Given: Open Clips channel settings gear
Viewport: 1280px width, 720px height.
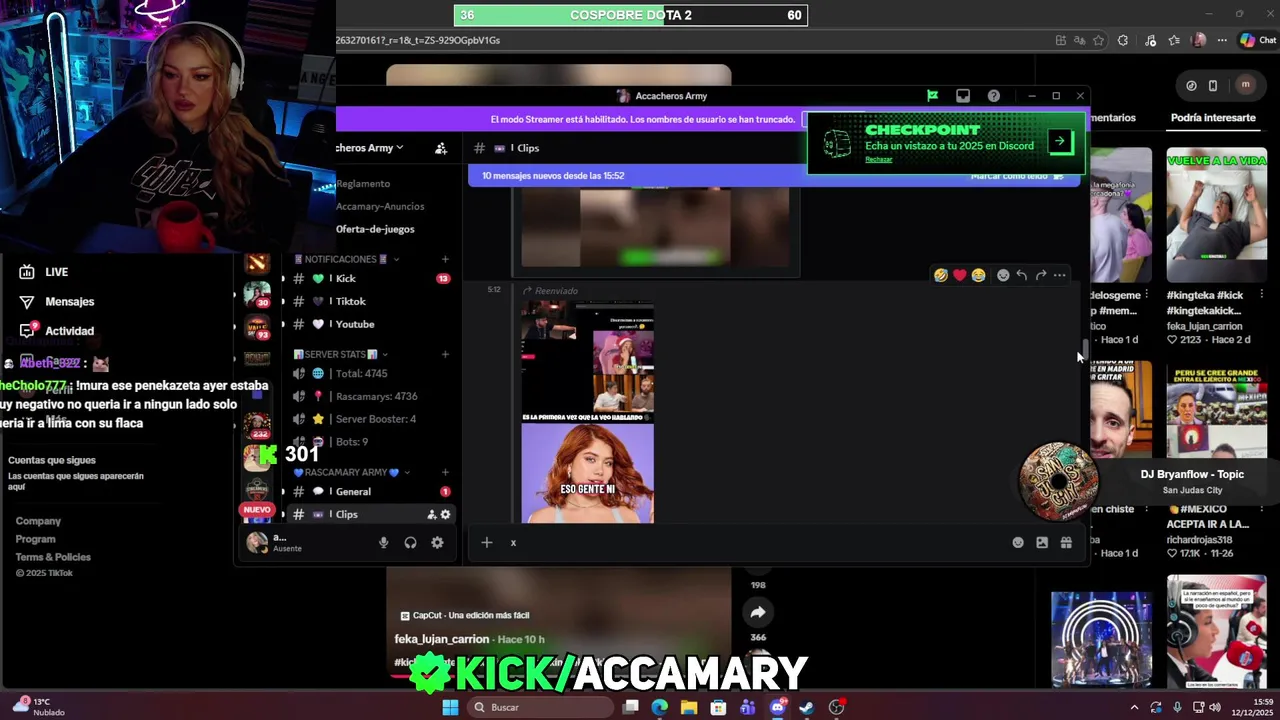Looking at the screenshot, I should (445, 514).
